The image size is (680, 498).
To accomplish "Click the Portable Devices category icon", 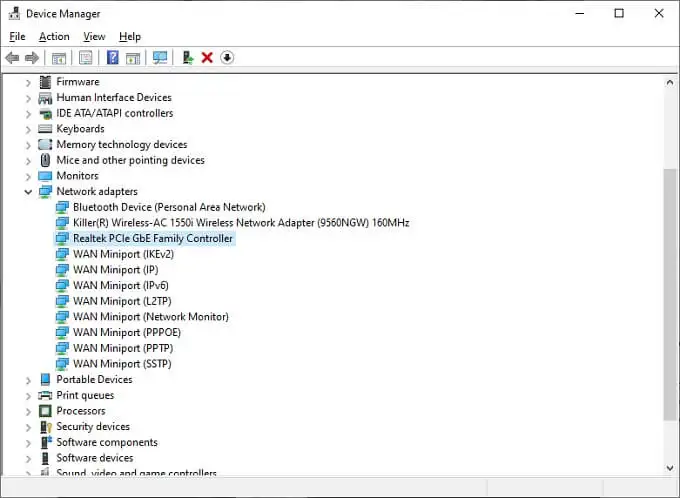I will point(45,380).
